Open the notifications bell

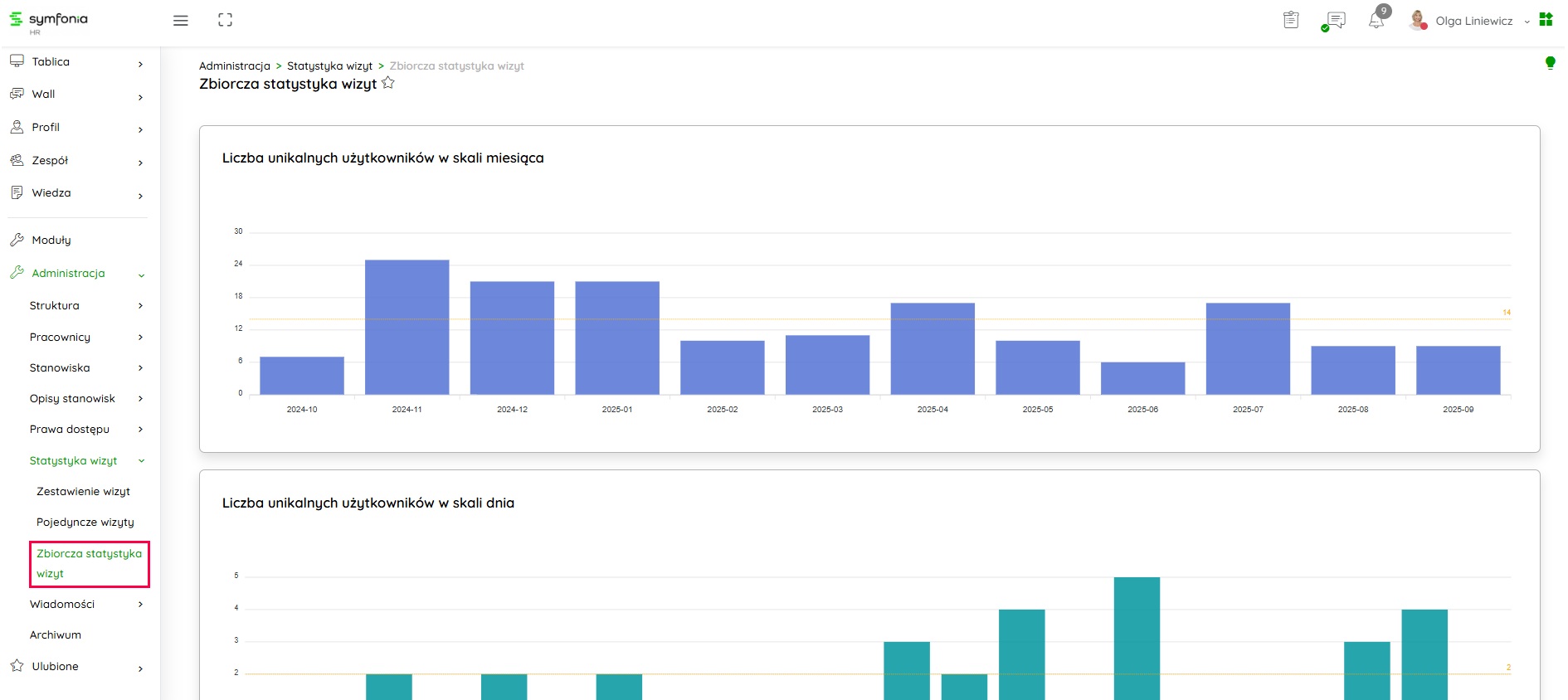1376,21
